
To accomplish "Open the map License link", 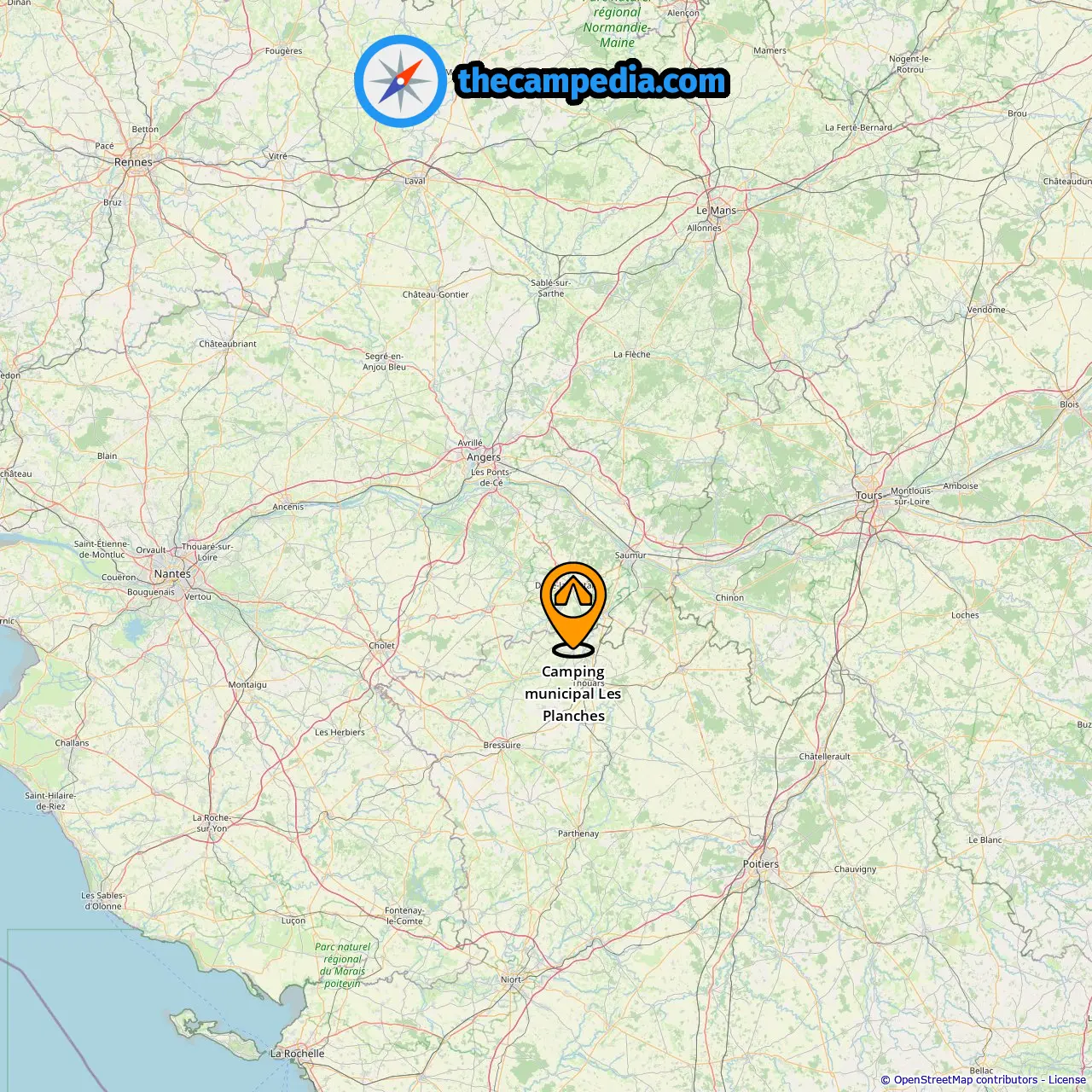I will point(1067,1080).
